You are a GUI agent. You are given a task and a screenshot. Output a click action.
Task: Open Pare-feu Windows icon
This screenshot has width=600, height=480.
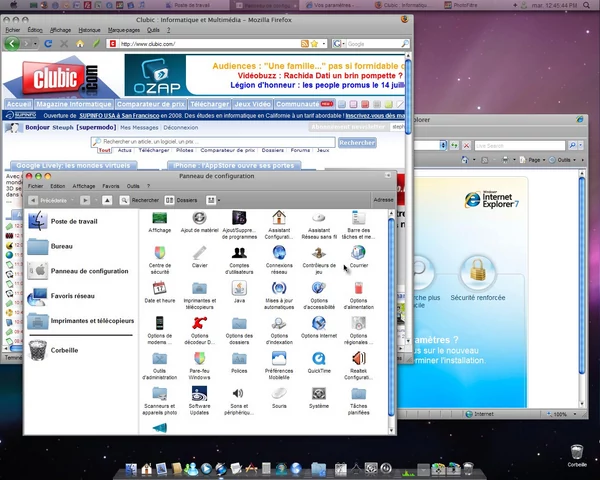(199, 359)
